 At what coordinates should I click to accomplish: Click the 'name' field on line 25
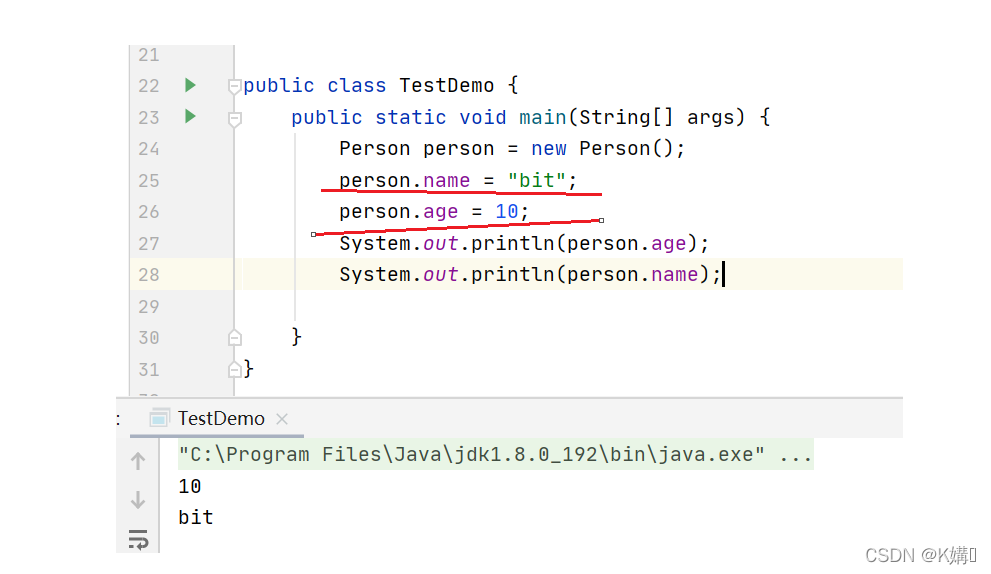pyautogui.click(x=446, y=180)
